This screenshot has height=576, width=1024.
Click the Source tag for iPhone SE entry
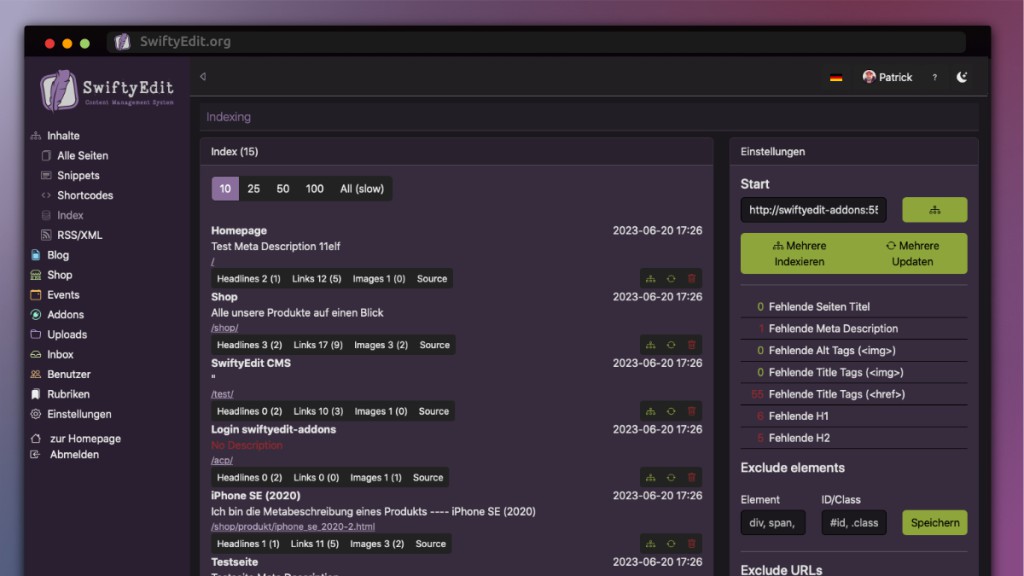[x=430, y=544]
